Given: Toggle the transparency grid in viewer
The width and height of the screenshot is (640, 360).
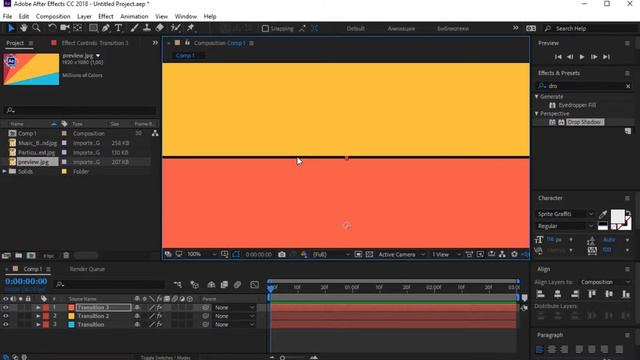Looking at the screenshot, I should tap(369, 254).
